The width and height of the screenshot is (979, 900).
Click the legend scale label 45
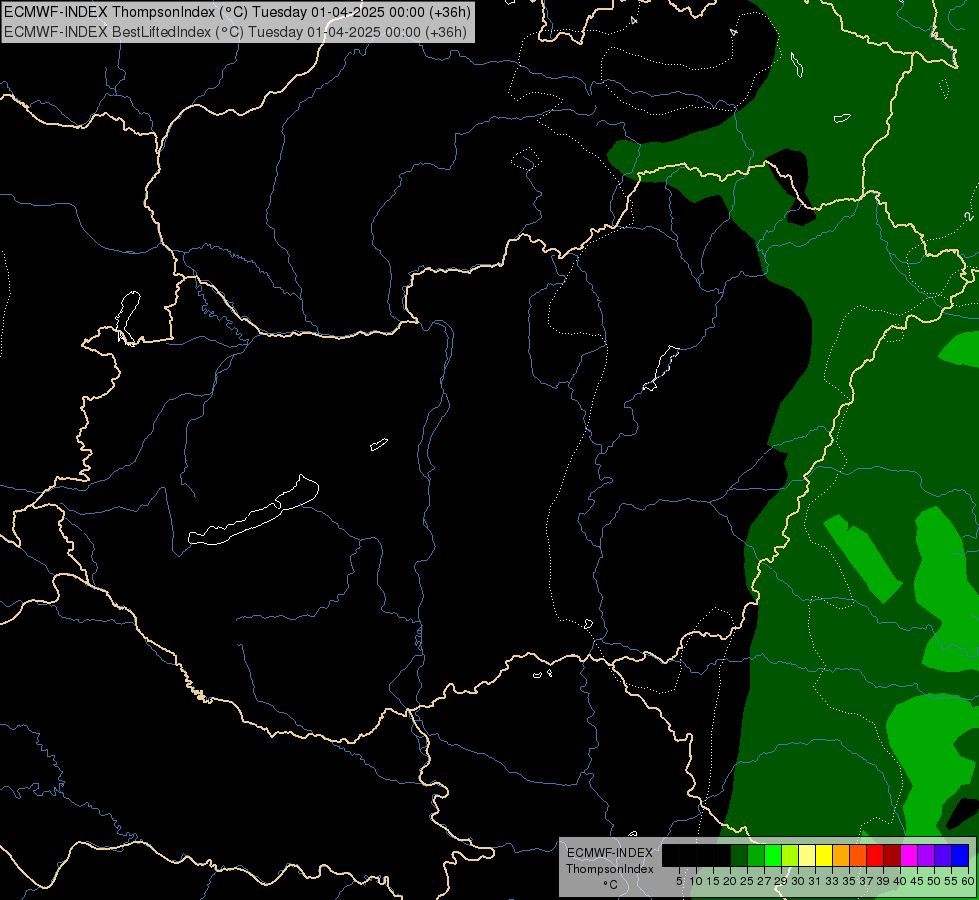pos(917,881)
